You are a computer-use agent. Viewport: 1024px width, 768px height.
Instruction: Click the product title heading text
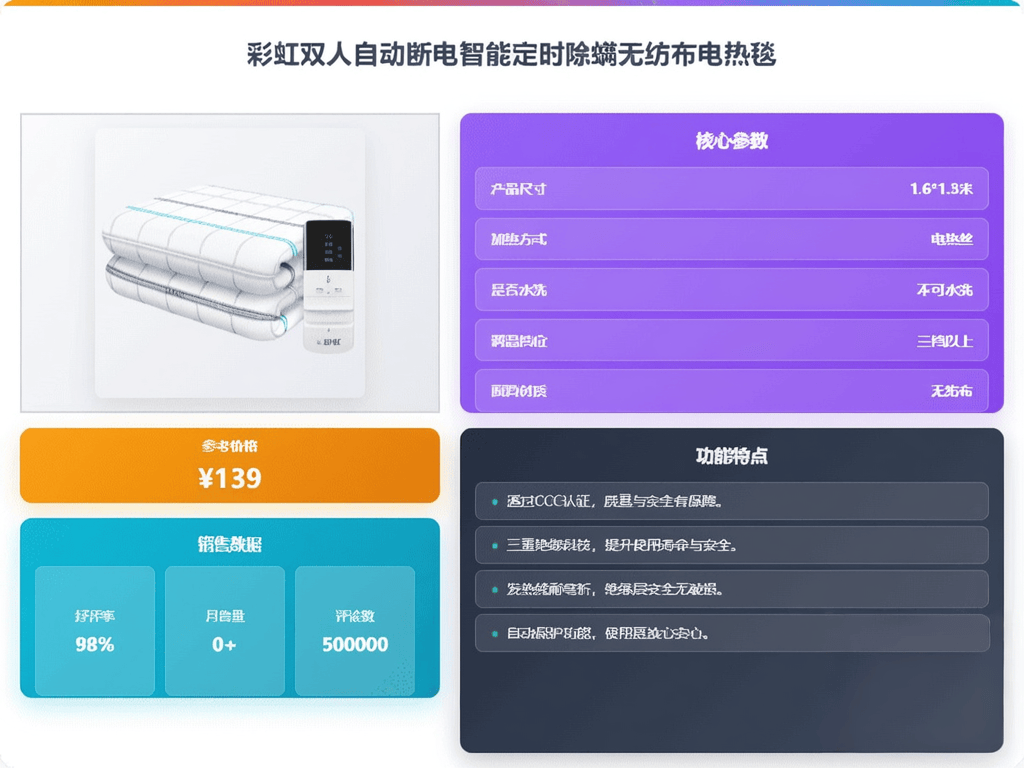[x=511, y=54]
